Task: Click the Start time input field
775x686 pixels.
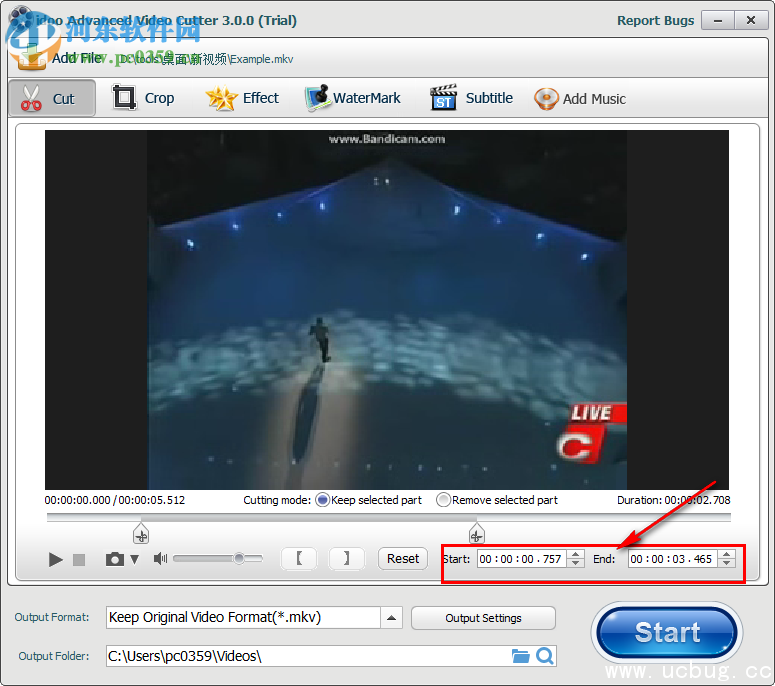Action: [x=522, y=559]
